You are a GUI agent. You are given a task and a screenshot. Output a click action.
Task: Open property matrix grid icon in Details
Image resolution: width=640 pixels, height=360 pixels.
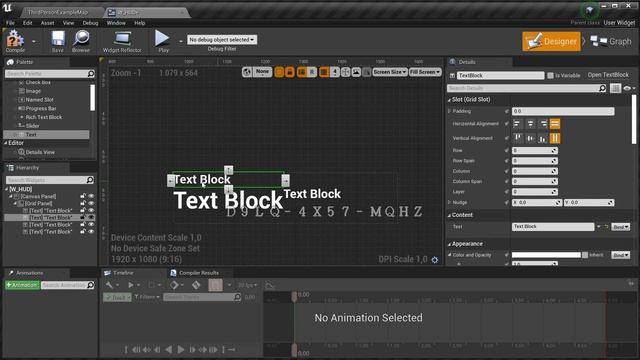(615, 88)
